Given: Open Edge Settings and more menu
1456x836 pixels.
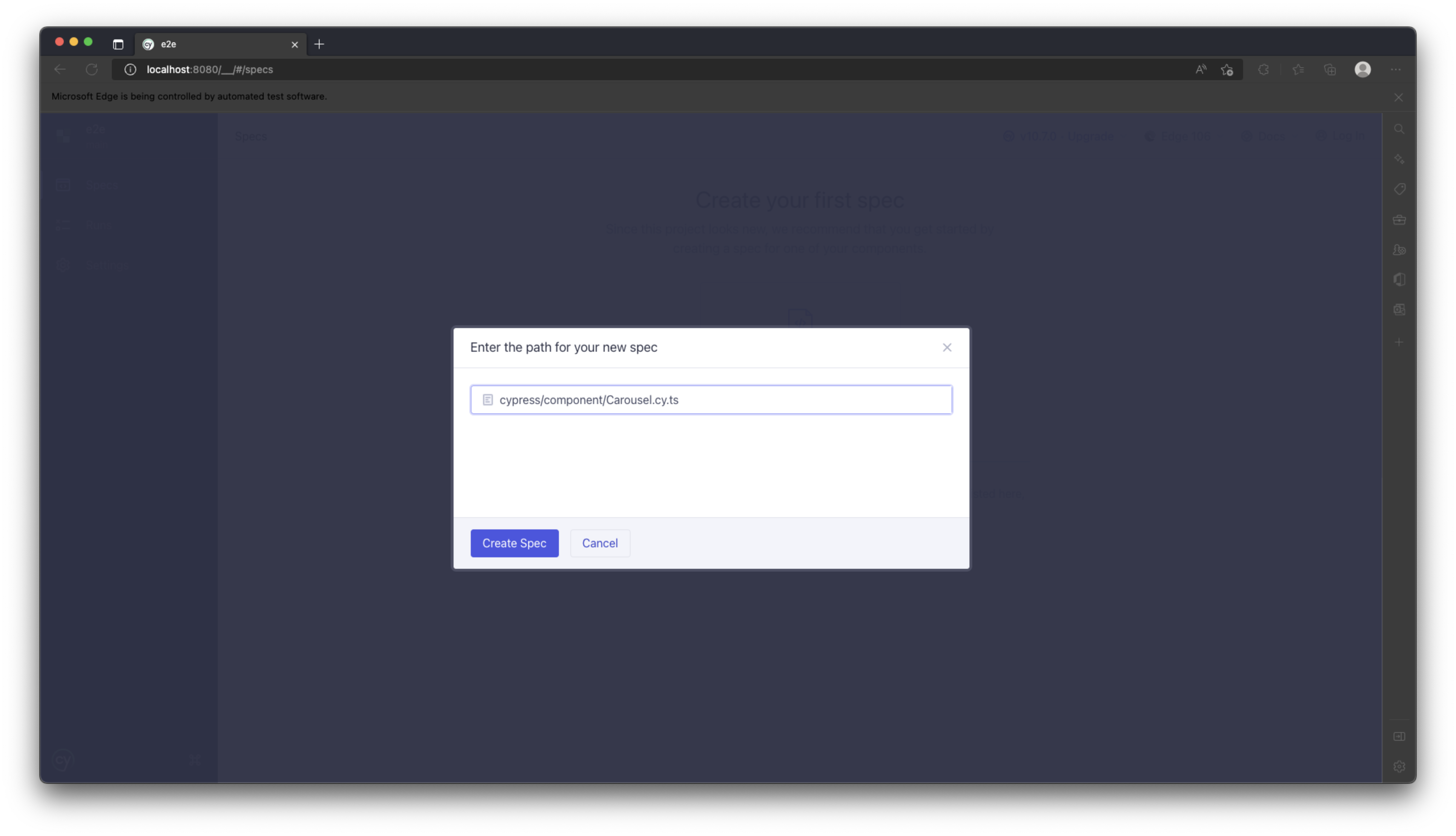Looking at the screenshot, I should pos(1396,69).
